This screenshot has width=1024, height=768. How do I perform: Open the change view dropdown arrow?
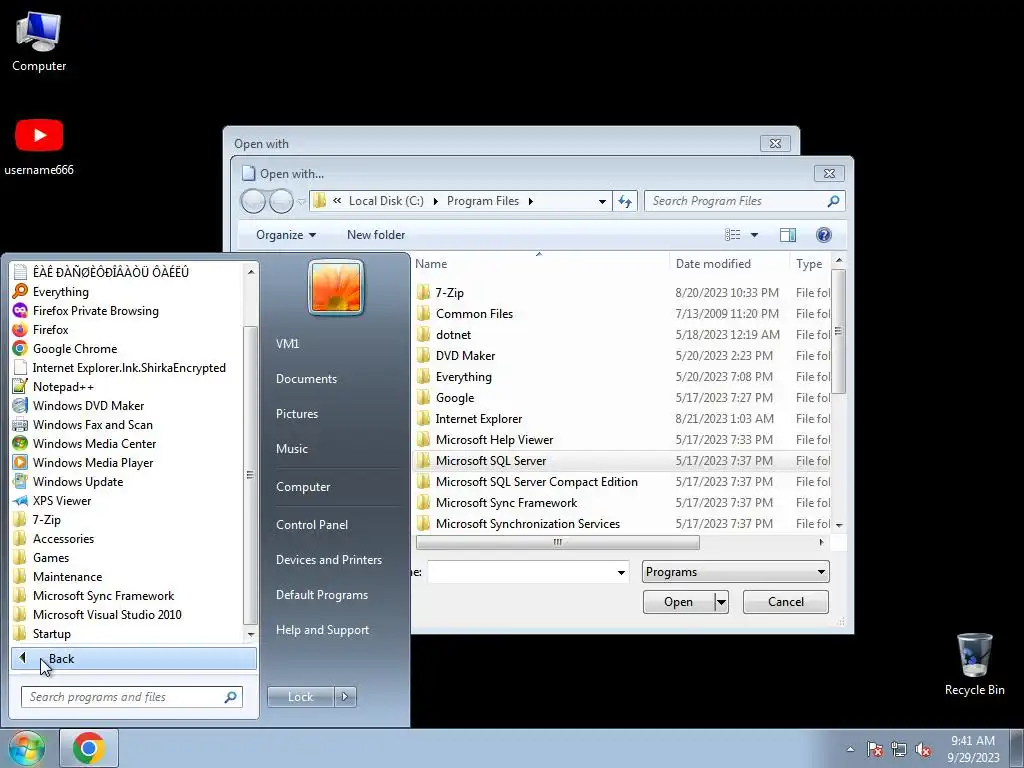tap(754, 234)
